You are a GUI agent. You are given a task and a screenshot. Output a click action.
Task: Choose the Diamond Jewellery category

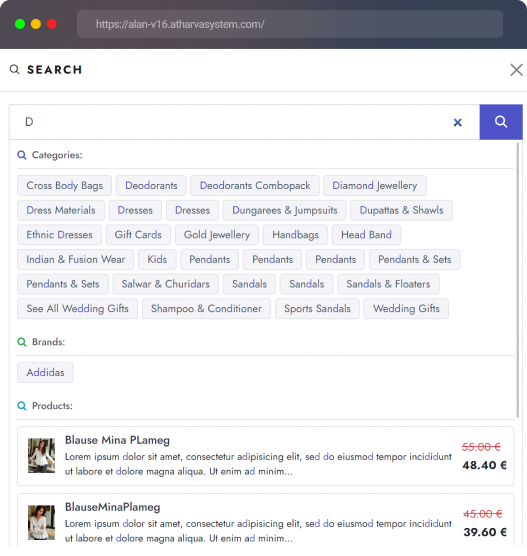pyautogui.click(x=375, y=185)
